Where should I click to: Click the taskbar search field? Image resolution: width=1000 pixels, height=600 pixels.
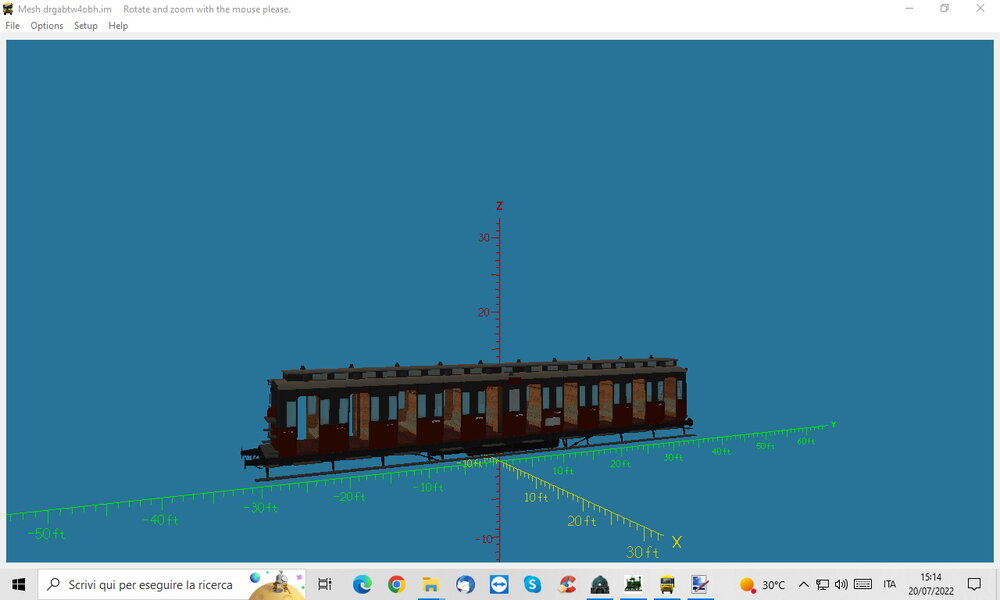click(172, 584)
